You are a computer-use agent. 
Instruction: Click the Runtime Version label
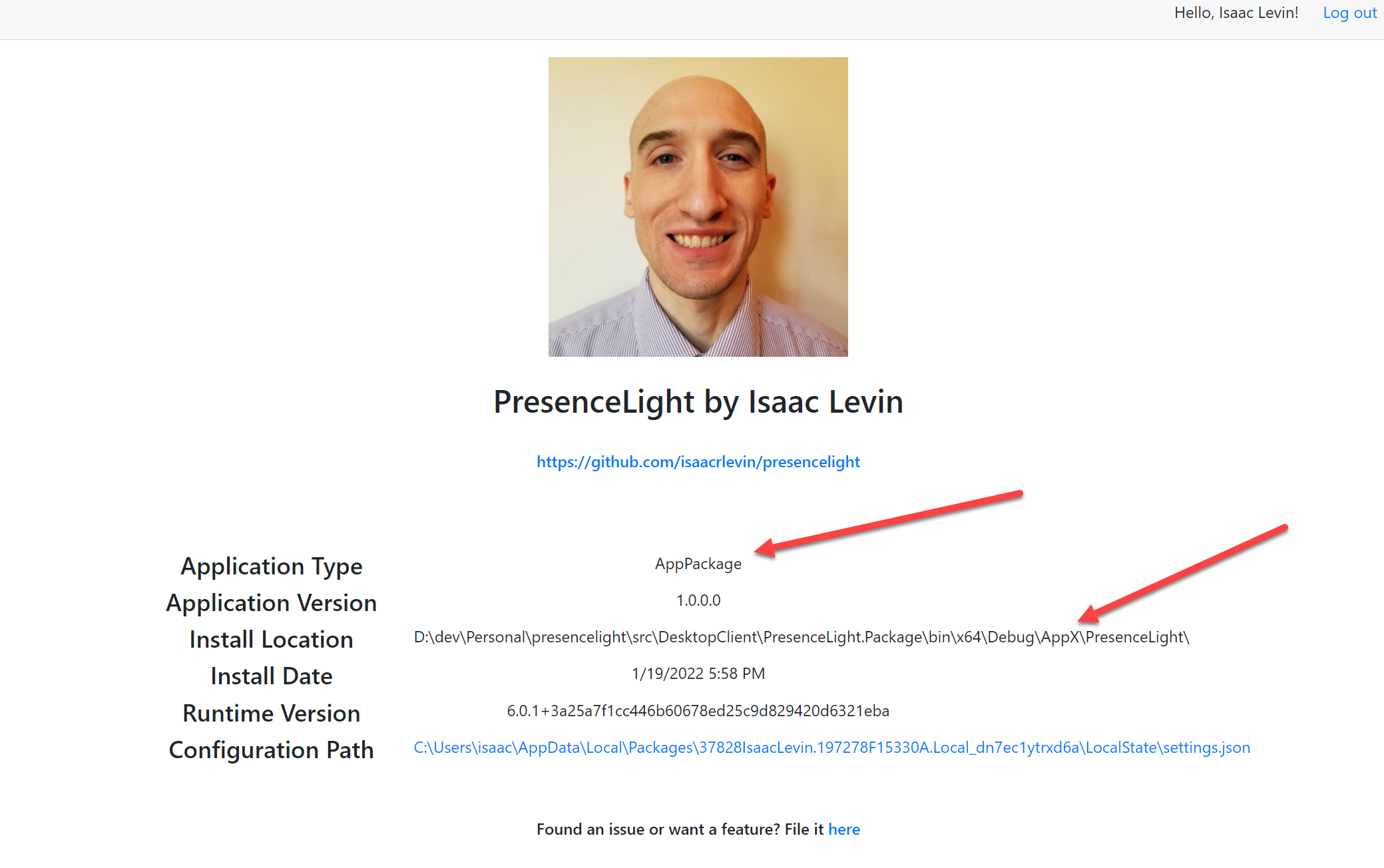point(272,714)
